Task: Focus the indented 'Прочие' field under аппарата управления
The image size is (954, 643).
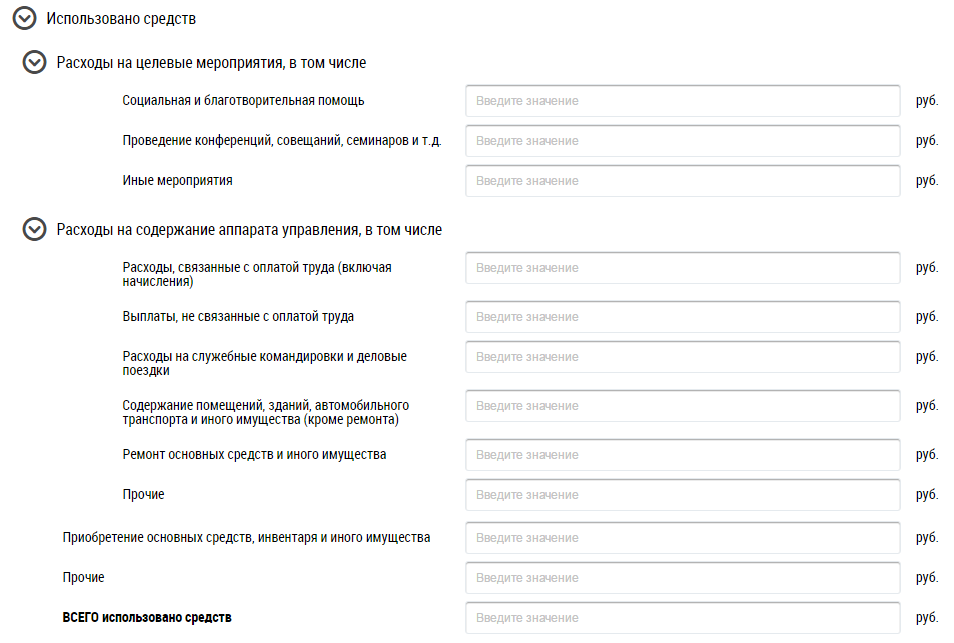Action: click(x=683, y=495)
